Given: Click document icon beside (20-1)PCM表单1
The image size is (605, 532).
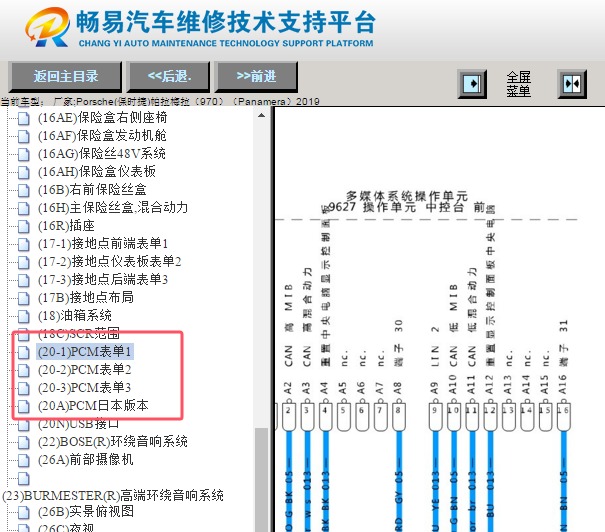Looking at the screenshot, I should point(24,352).
